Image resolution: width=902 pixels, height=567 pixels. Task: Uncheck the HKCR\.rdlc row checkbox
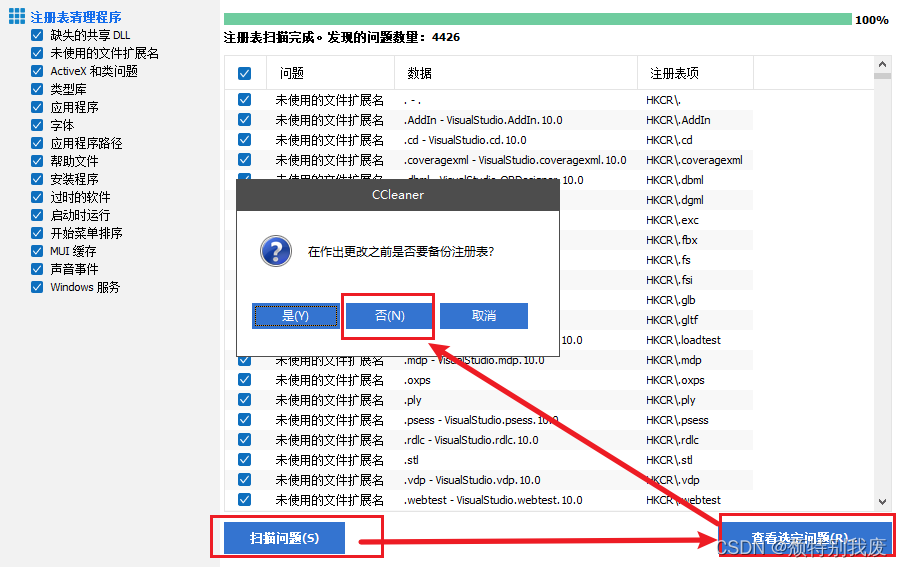coord(244,440)
